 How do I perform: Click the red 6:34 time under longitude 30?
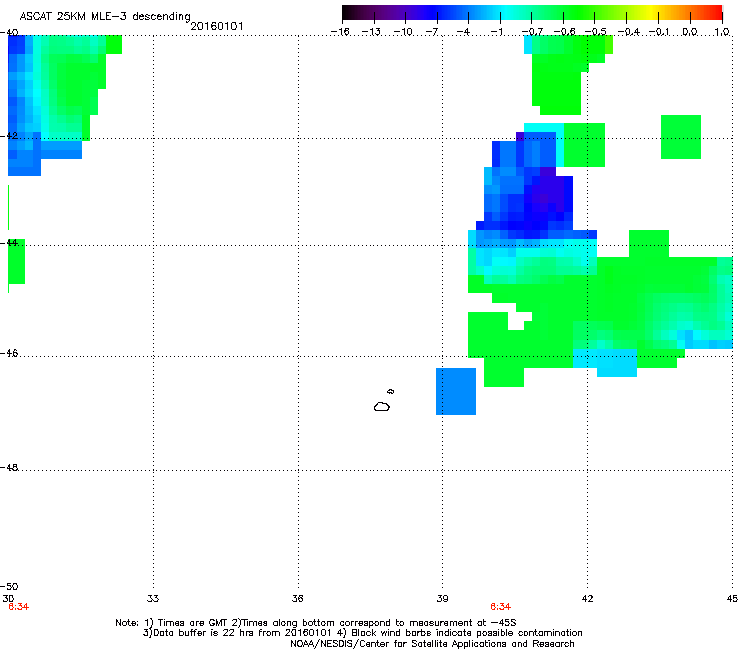pos(18,607)
